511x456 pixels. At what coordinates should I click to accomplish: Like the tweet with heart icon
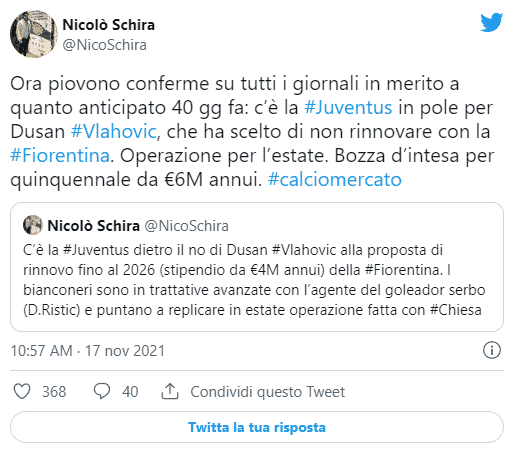click(22, 391)
